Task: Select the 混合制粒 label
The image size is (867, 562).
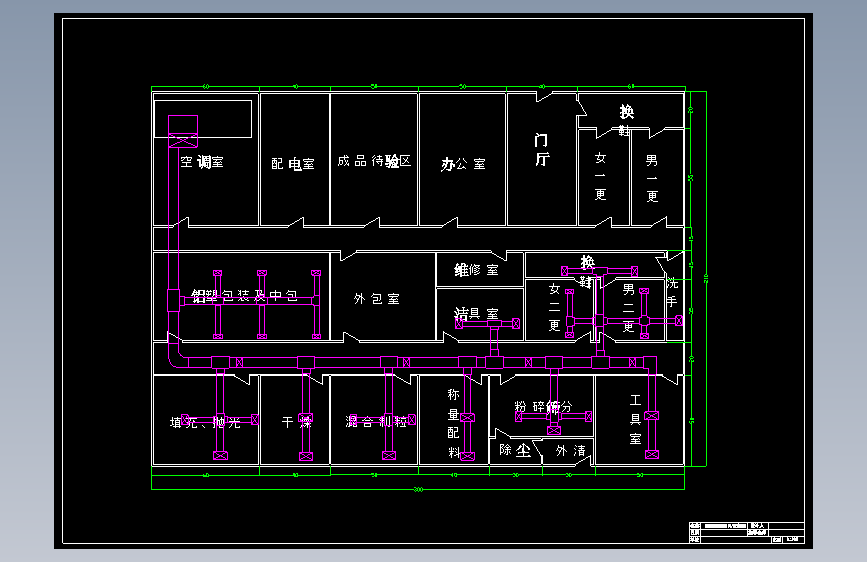Action: (376, 422)
